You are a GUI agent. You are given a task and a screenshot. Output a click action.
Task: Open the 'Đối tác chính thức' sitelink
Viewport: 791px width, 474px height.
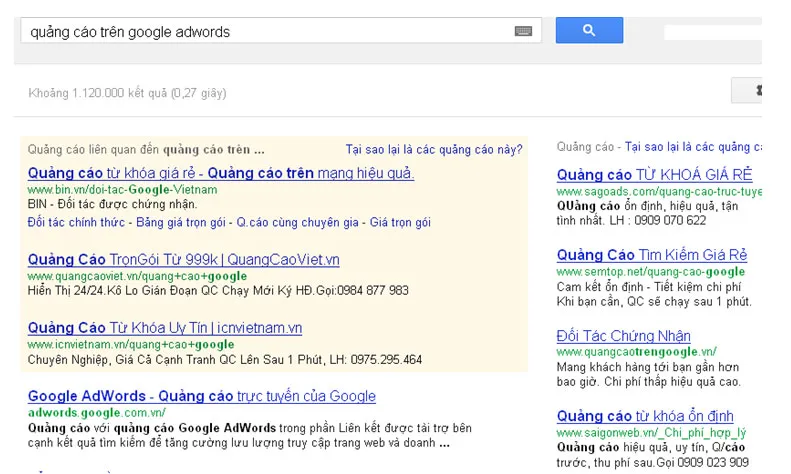pyautogui.click(x=76, y=222)
